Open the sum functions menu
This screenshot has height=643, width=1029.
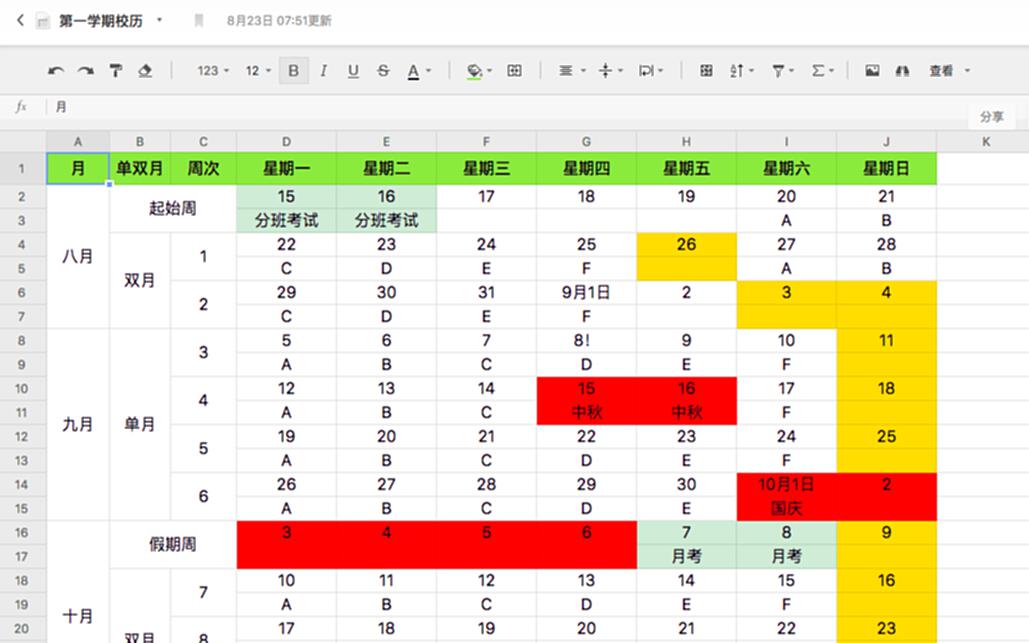point(822,71)
